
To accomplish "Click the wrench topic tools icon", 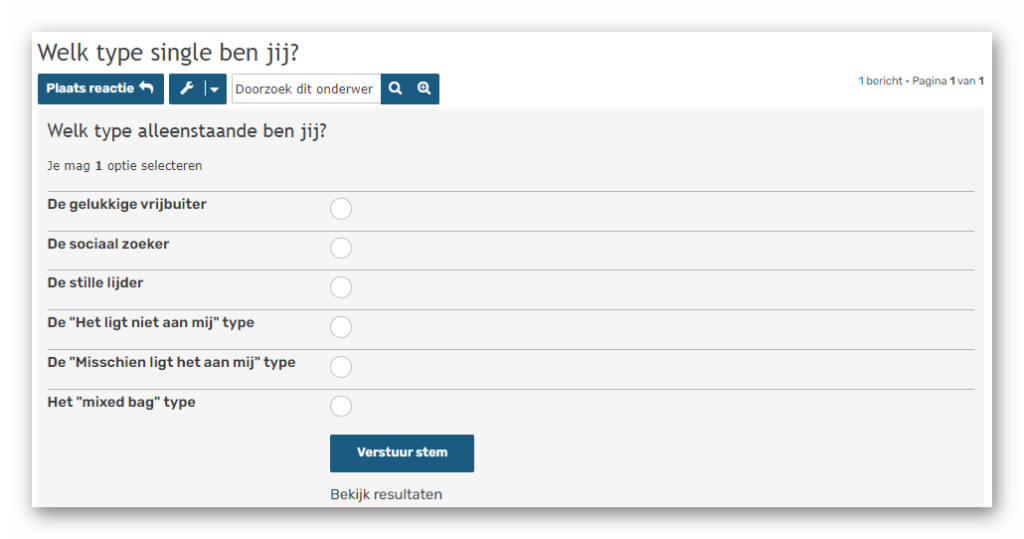I will 187,89.
